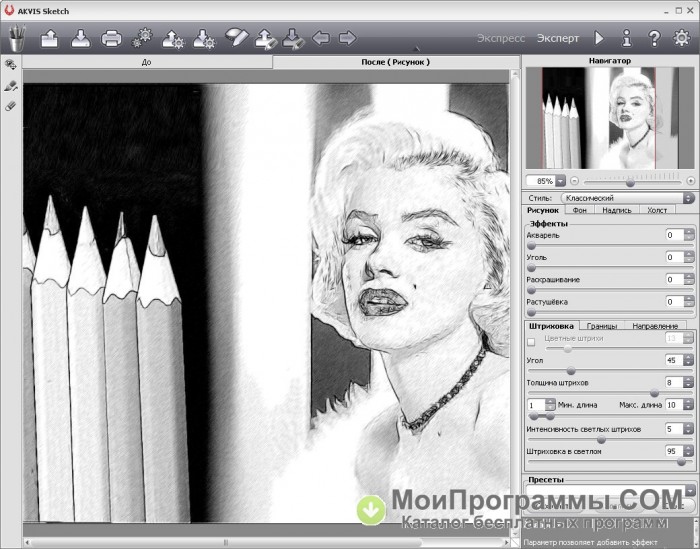Screen dimensions: 700x549
Task: Click the vertical scrollbar beside the image
Action: [x=514, y=302]
